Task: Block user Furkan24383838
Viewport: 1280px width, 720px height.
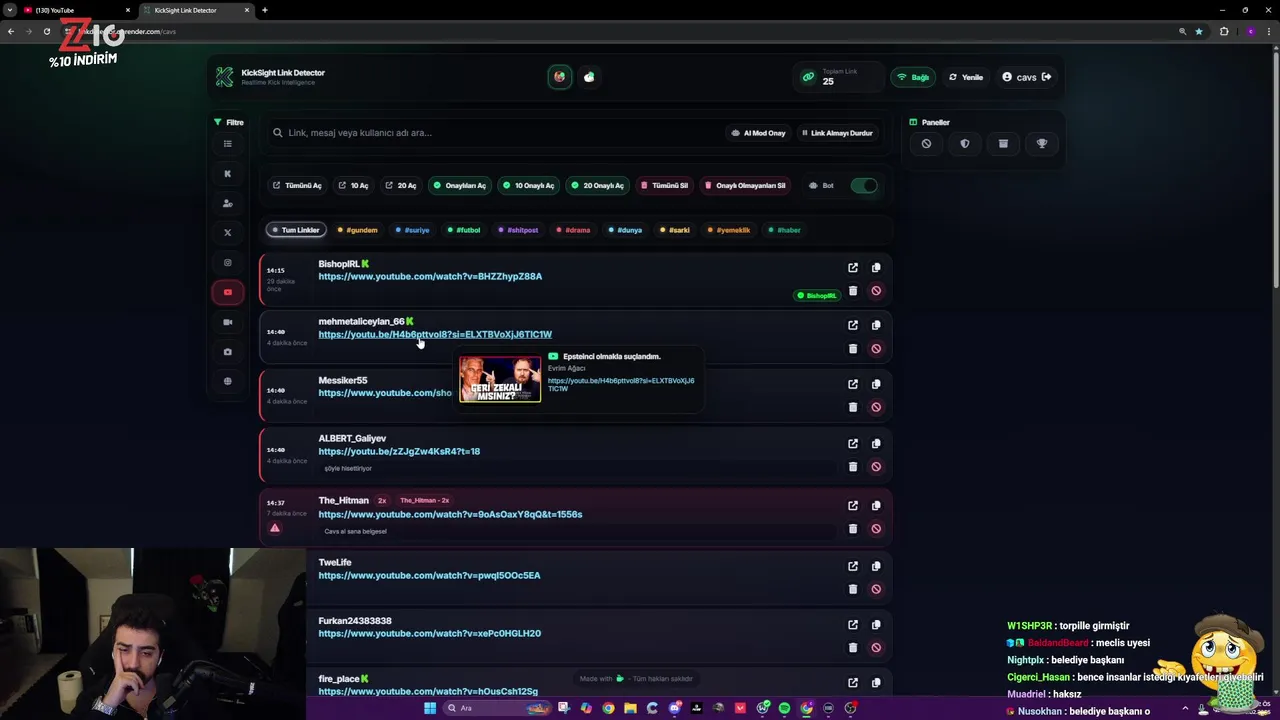Action: [x=876, y=648]
